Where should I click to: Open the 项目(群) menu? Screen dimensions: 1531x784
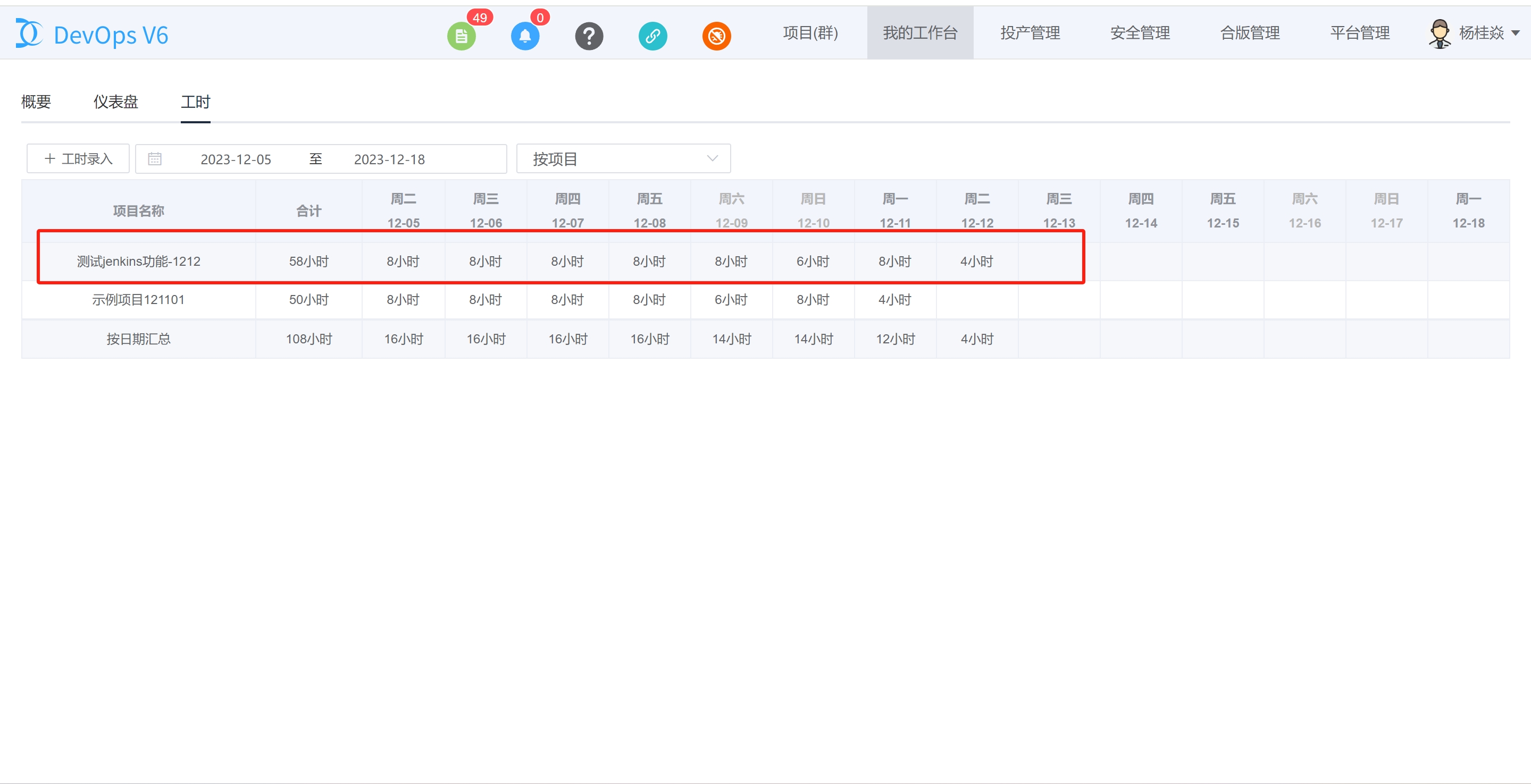(810, 33)
